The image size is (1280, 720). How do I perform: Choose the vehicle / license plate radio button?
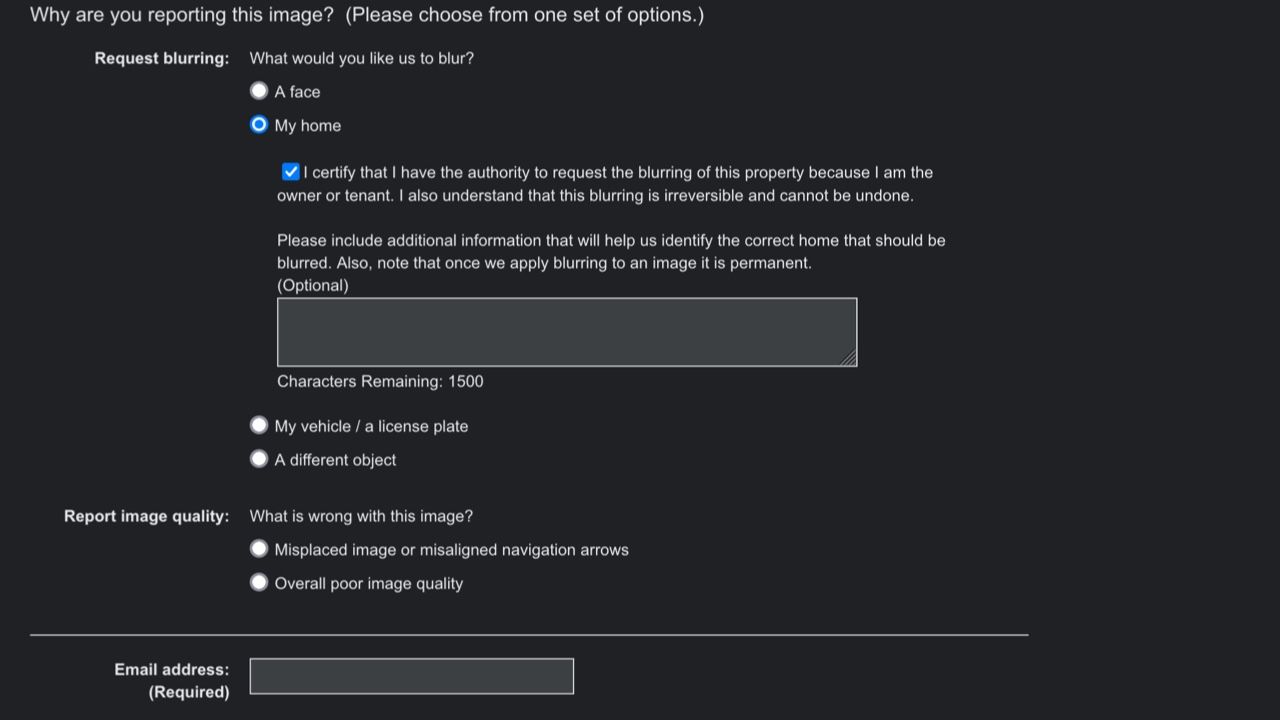coord(259,425)
